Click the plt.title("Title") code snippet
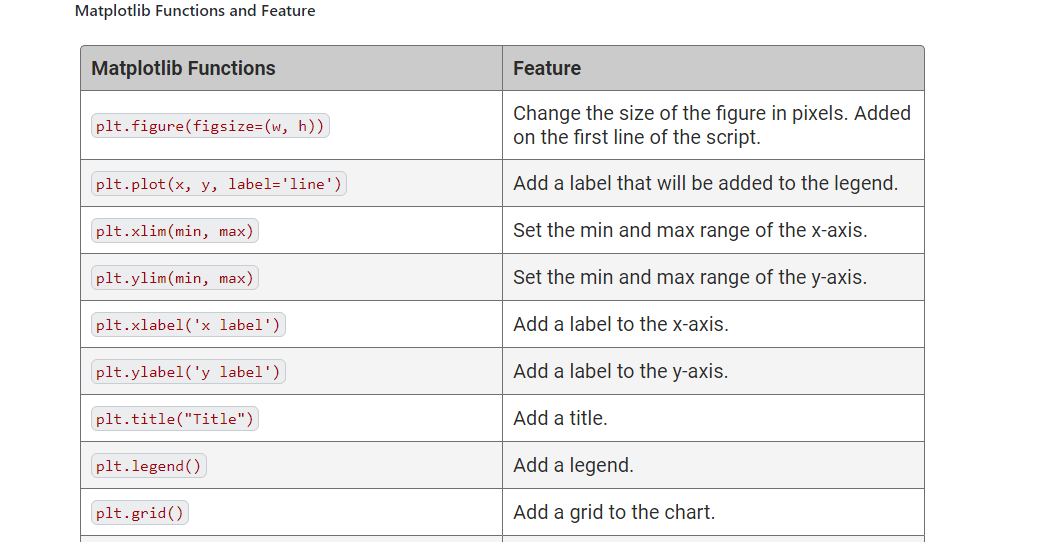This screenshot has height=542, width=1039. [x=174, y=419]
